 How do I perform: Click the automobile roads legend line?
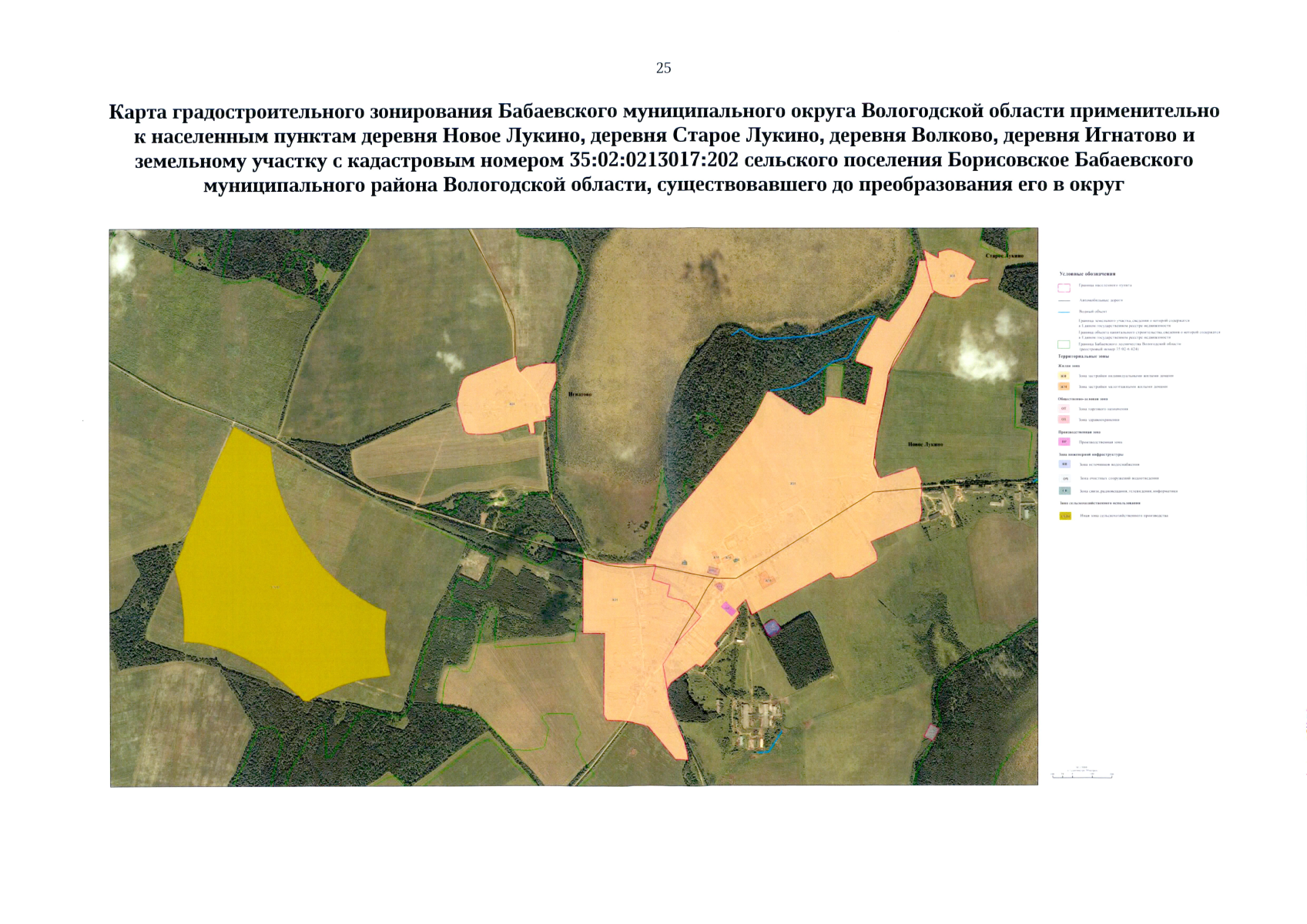coord(1064,300)
